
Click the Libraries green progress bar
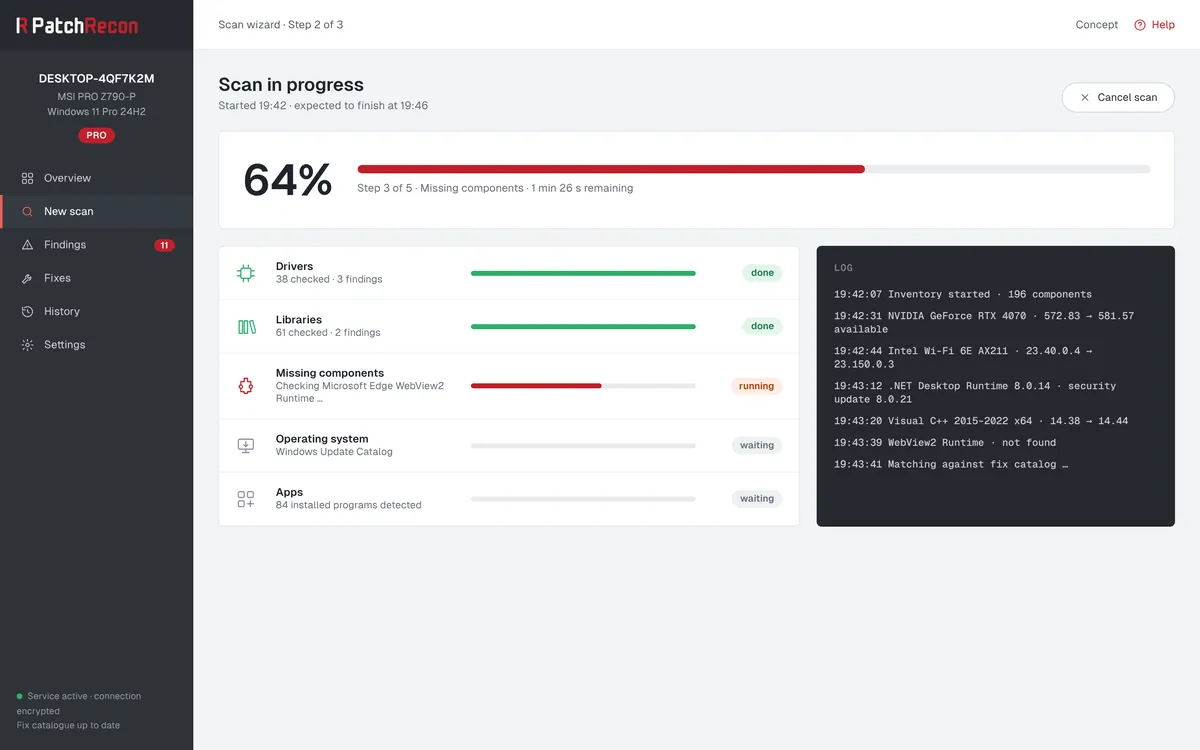click(x=583, y=326)
